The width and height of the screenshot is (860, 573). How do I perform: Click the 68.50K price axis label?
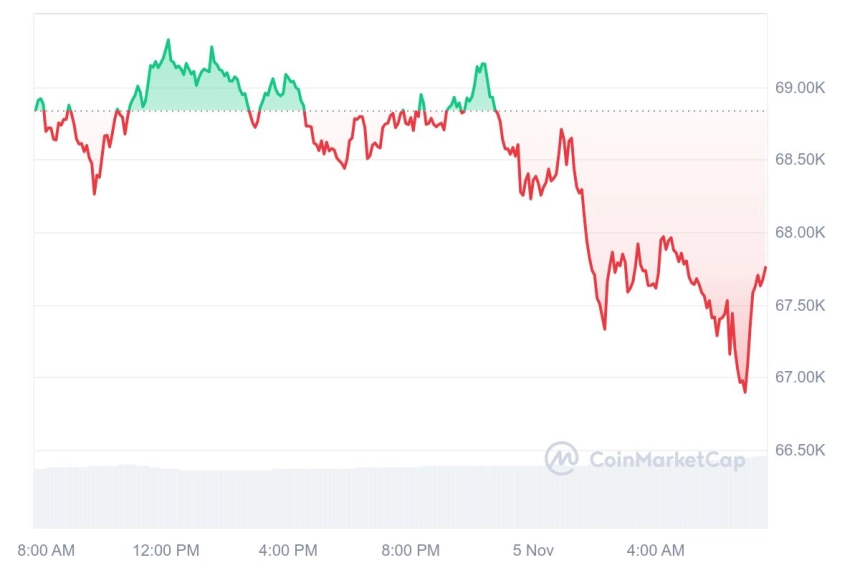pos(800,160)
